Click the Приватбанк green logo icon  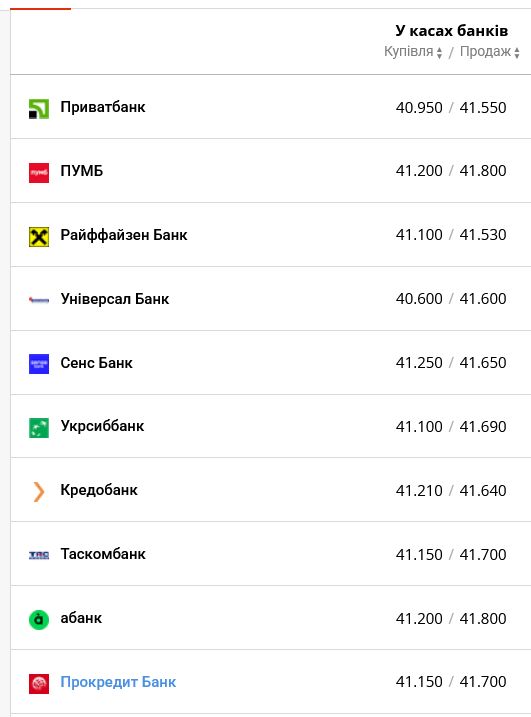pos(39,108)
